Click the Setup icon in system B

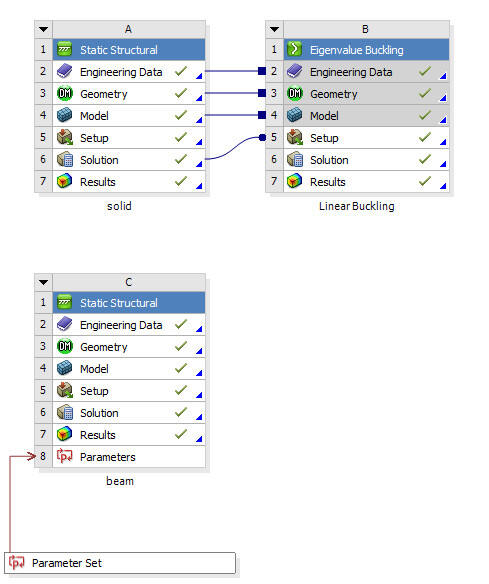pos(295,137)
